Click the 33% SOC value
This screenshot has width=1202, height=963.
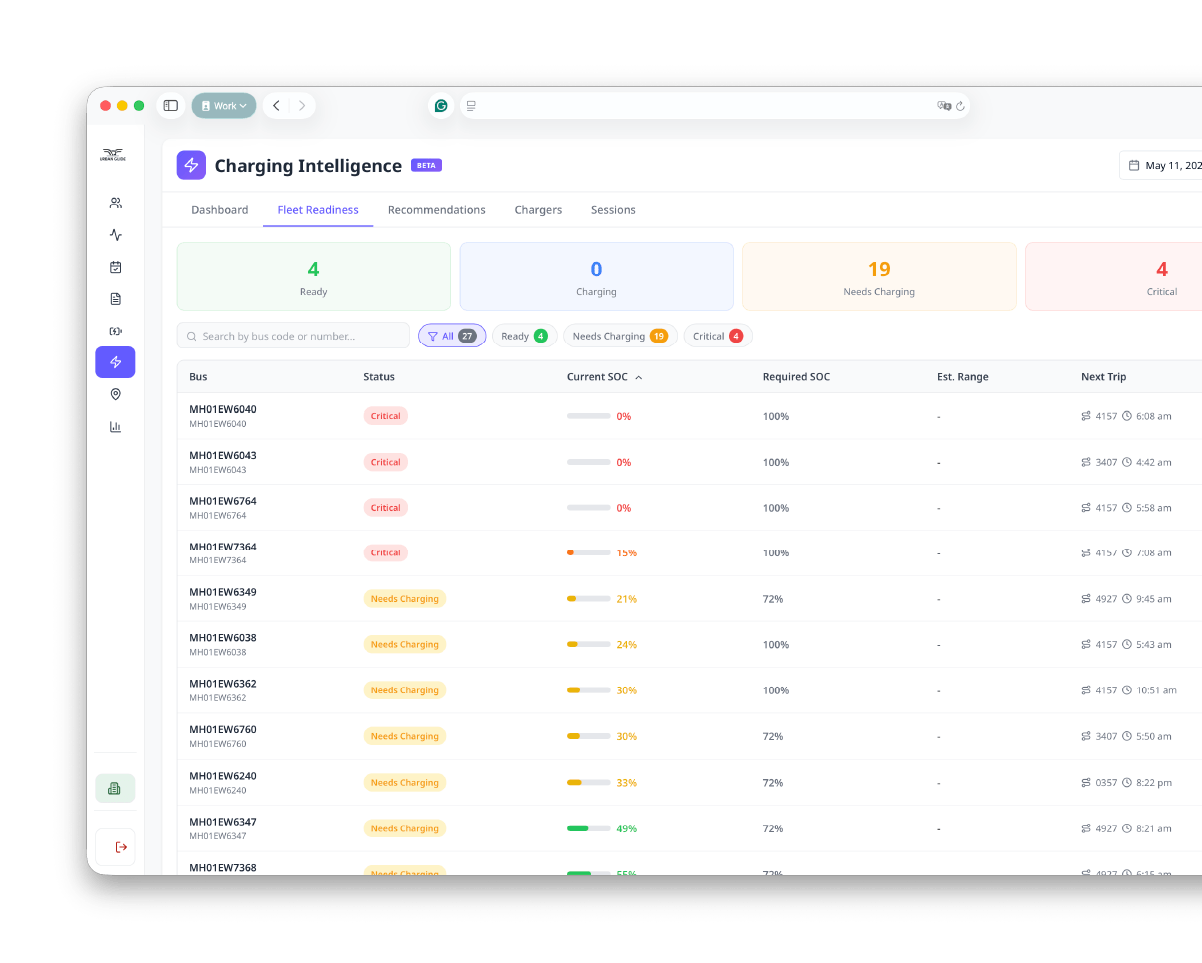click(x=626, y=782)
